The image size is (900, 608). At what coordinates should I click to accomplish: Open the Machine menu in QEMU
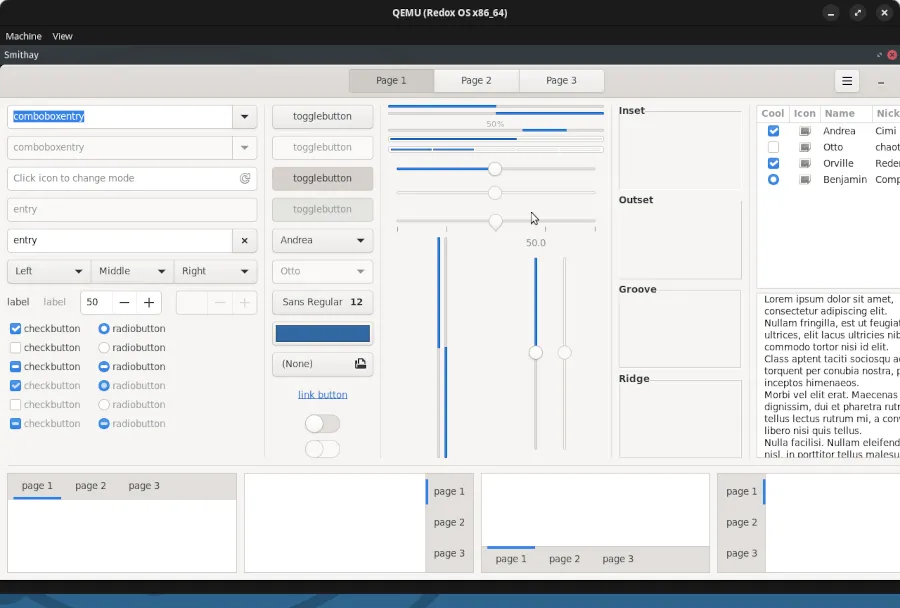(x=24, y=36)
